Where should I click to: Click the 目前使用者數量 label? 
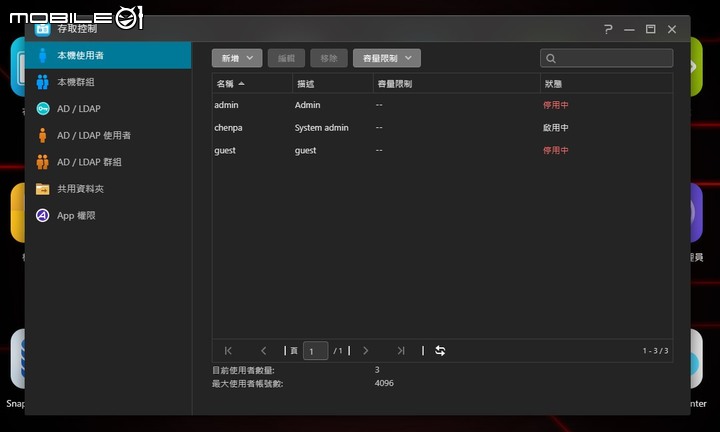tap(243, 370)
